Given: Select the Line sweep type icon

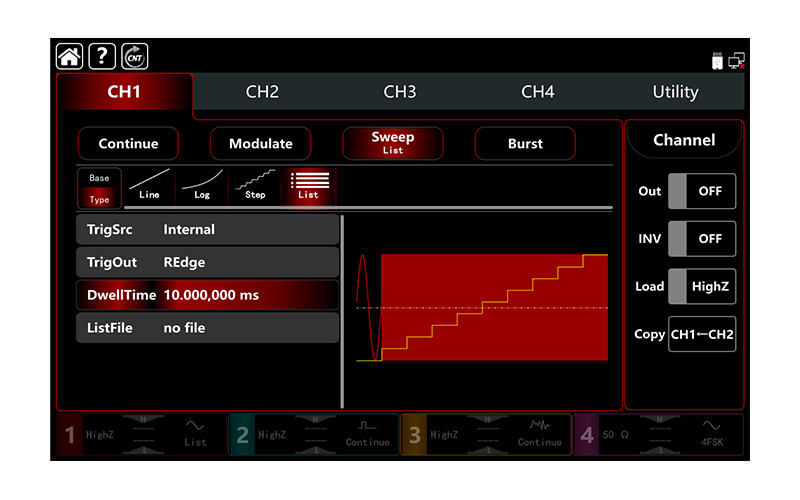Looking at the screenshot, I should click(149, 186).
